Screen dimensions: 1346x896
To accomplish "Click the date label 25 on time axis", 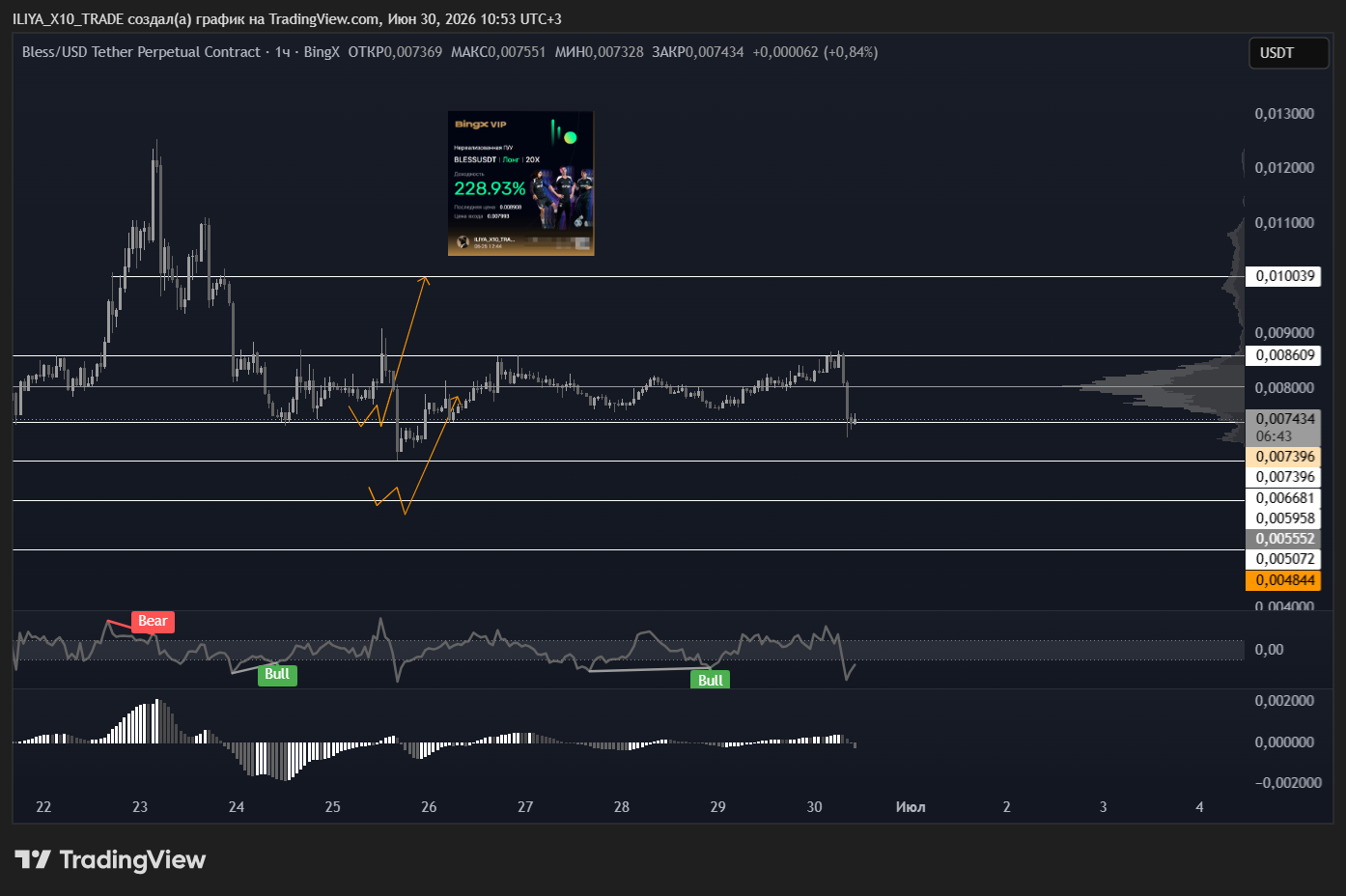I will point(333,807).
